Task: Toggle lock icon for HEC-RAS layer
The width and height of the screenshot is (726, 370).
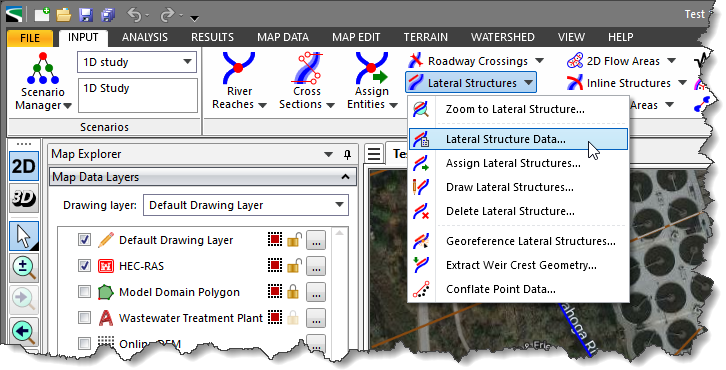Action: (294, 266)
